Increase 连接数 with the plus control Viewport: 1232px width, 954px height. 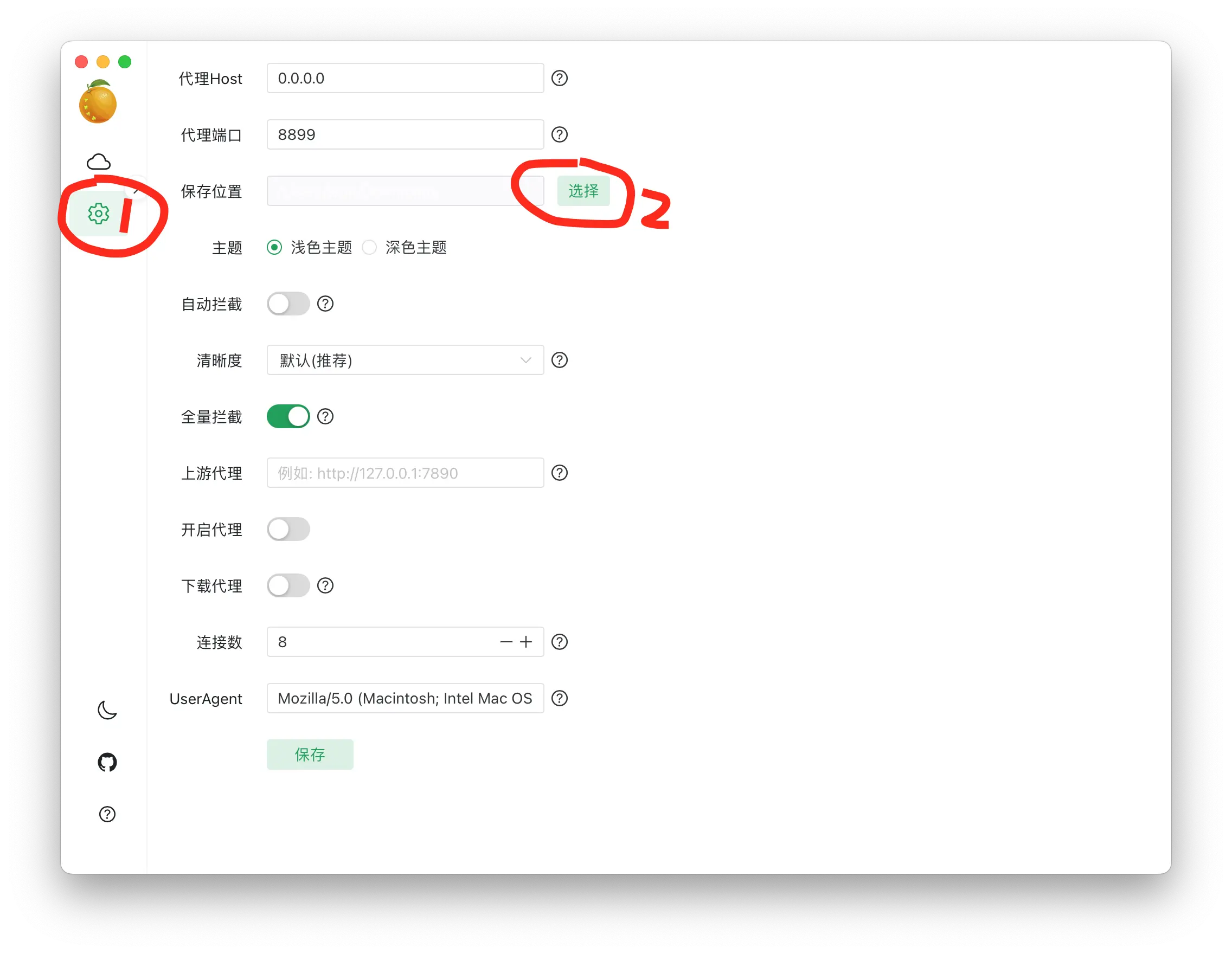point(525,642)
